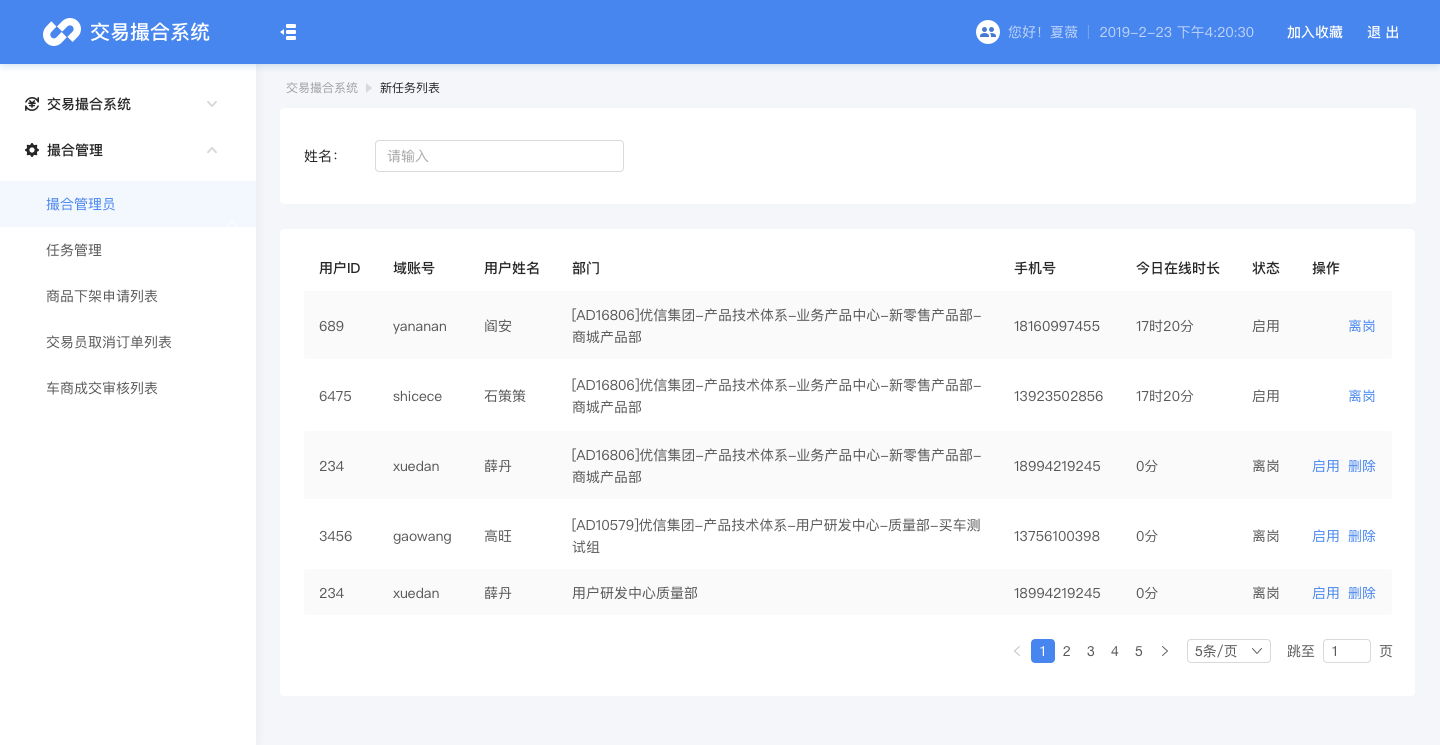Click the name 高旺
The height and width of the screenshot is (745, 1440).
click(498, 536)
